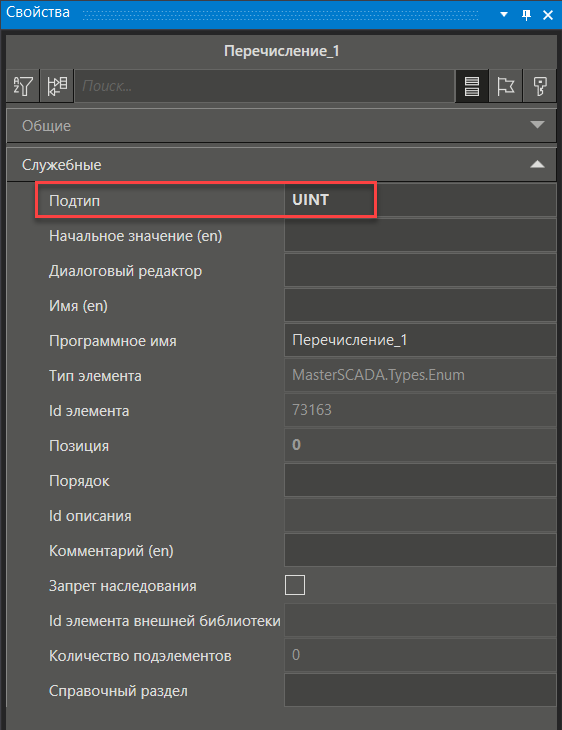Click the key icon in toolbar
Image resolution: width=562 pixels, height=730 pixels.
tap(540, 86)
